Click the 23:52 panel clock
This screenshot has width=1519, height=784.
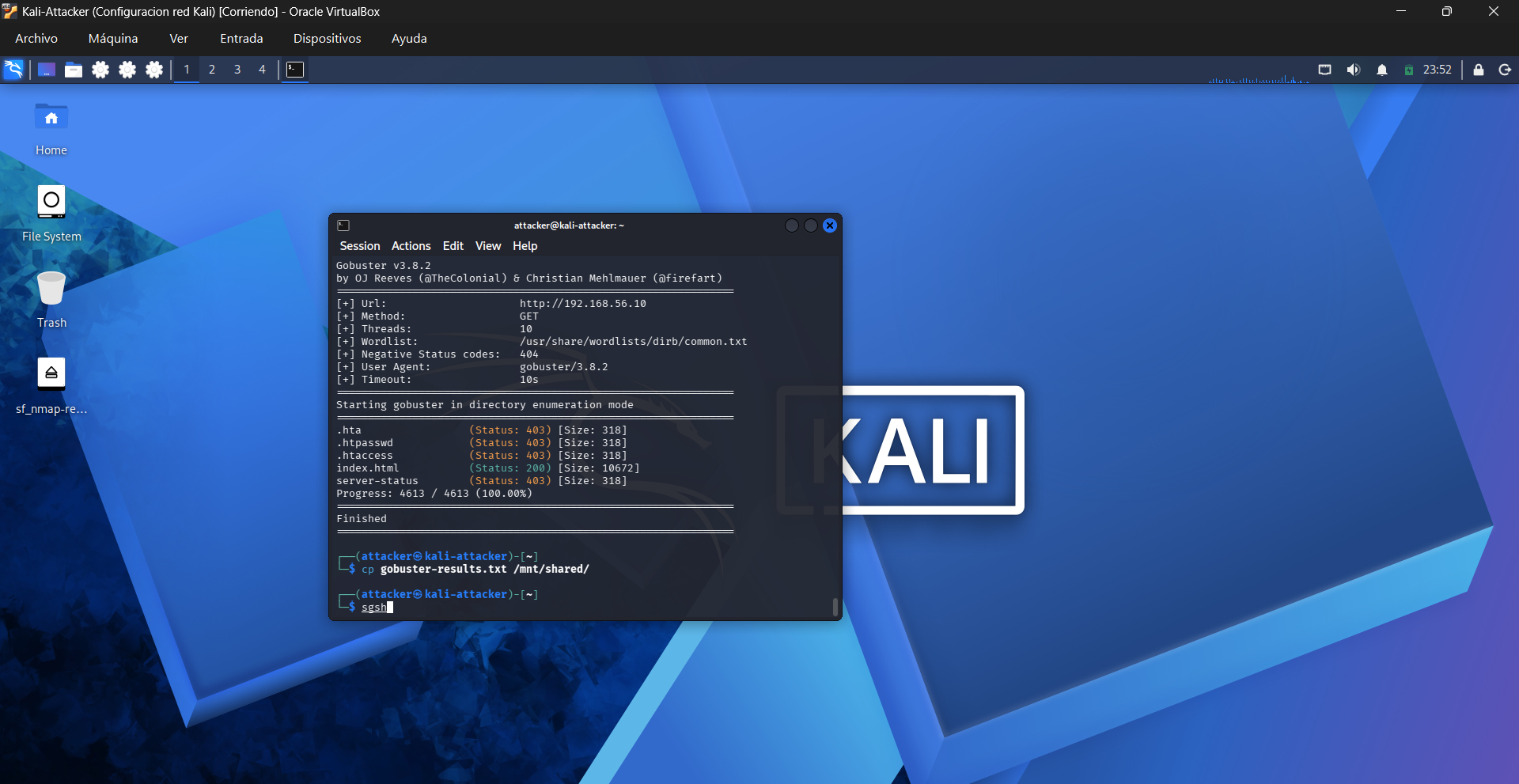coord(1438,70)
